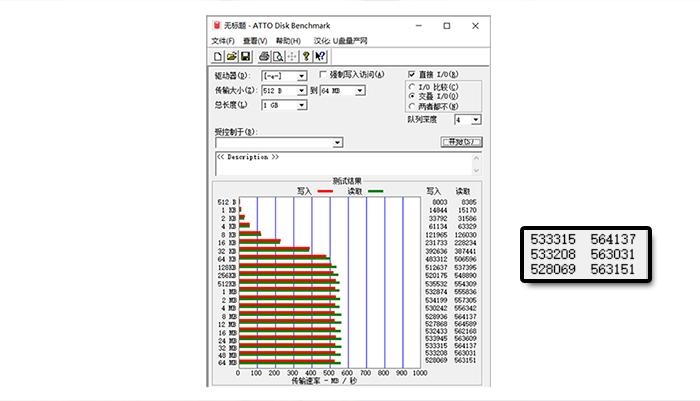Click inside the Description text field
The height and width of the screenshot is (401, 700).
(343, 164)
